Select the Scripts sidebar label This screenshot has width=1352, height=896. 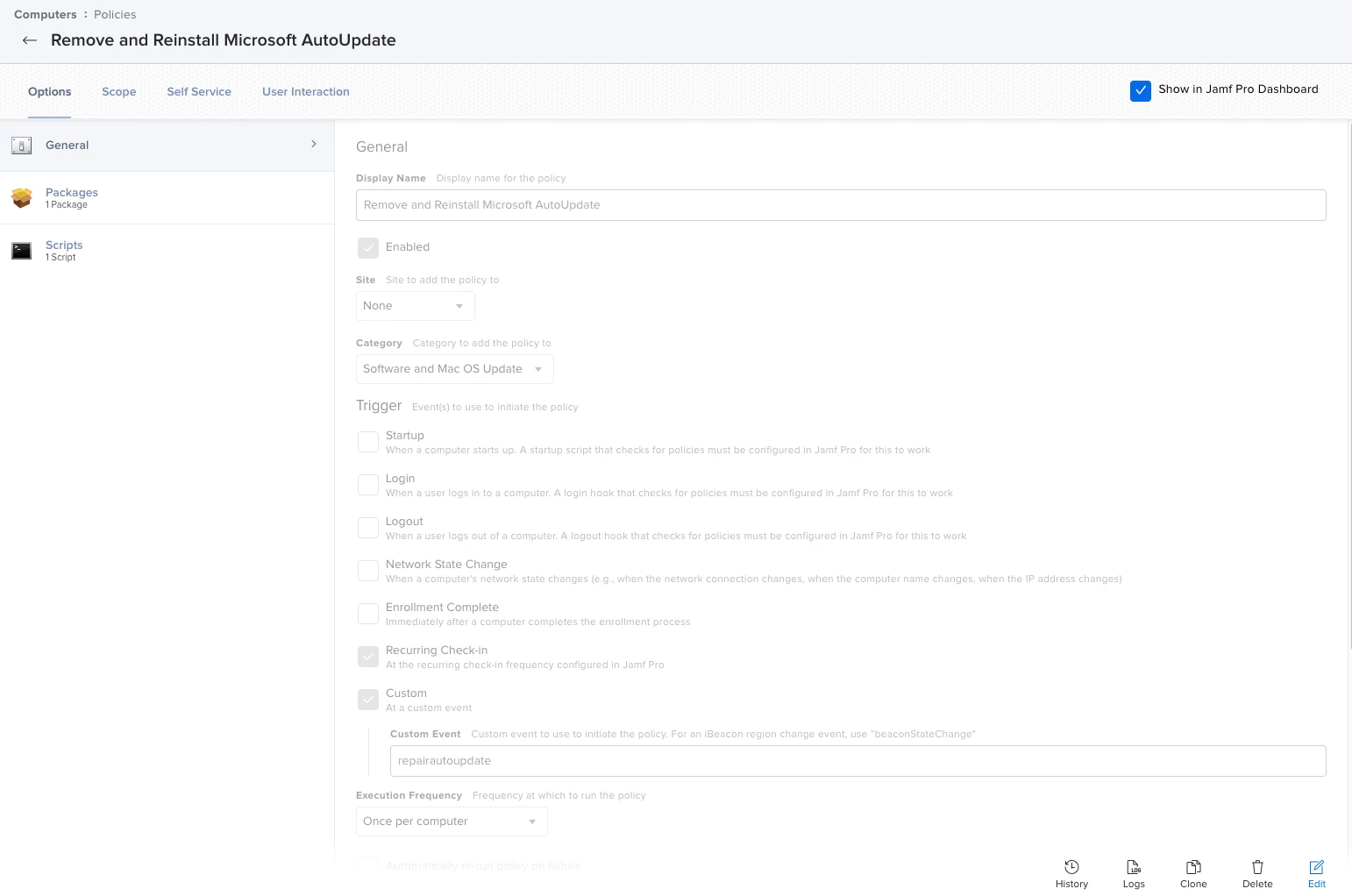64,245
